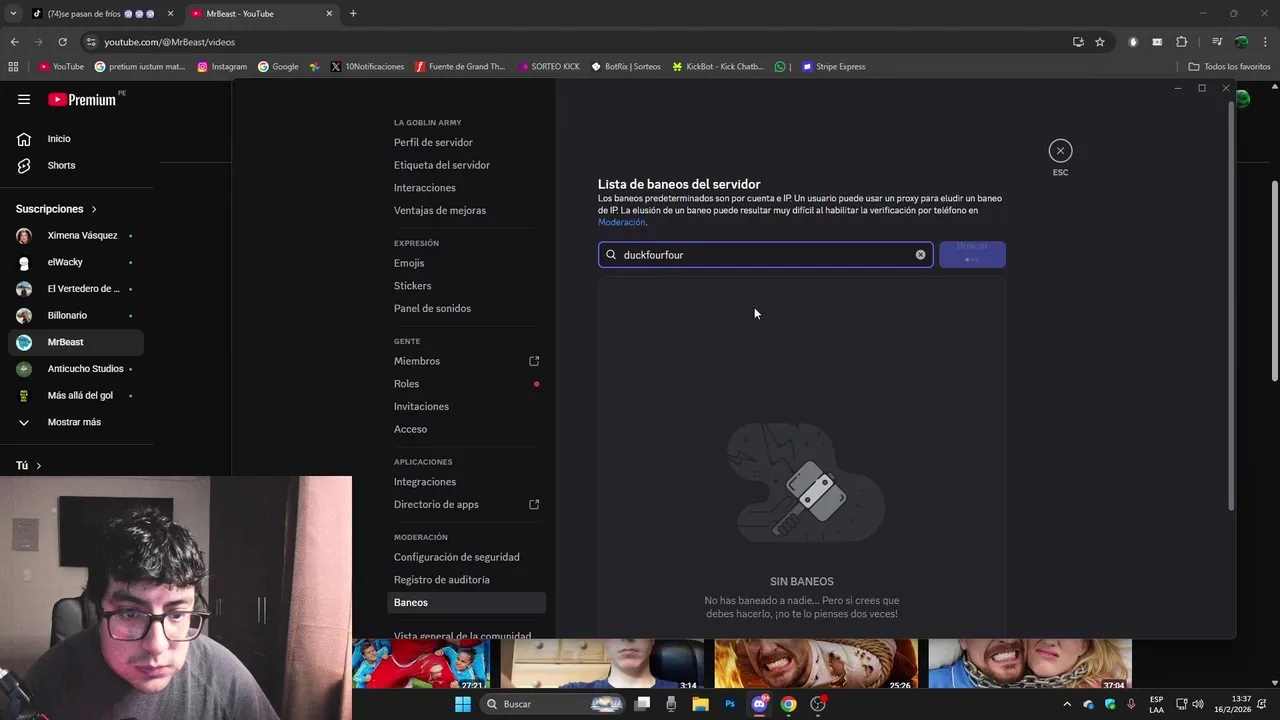This screenshot has height=720, width=1280.
Task: Open Registro de auditoría page
Action: click(441, 580)
